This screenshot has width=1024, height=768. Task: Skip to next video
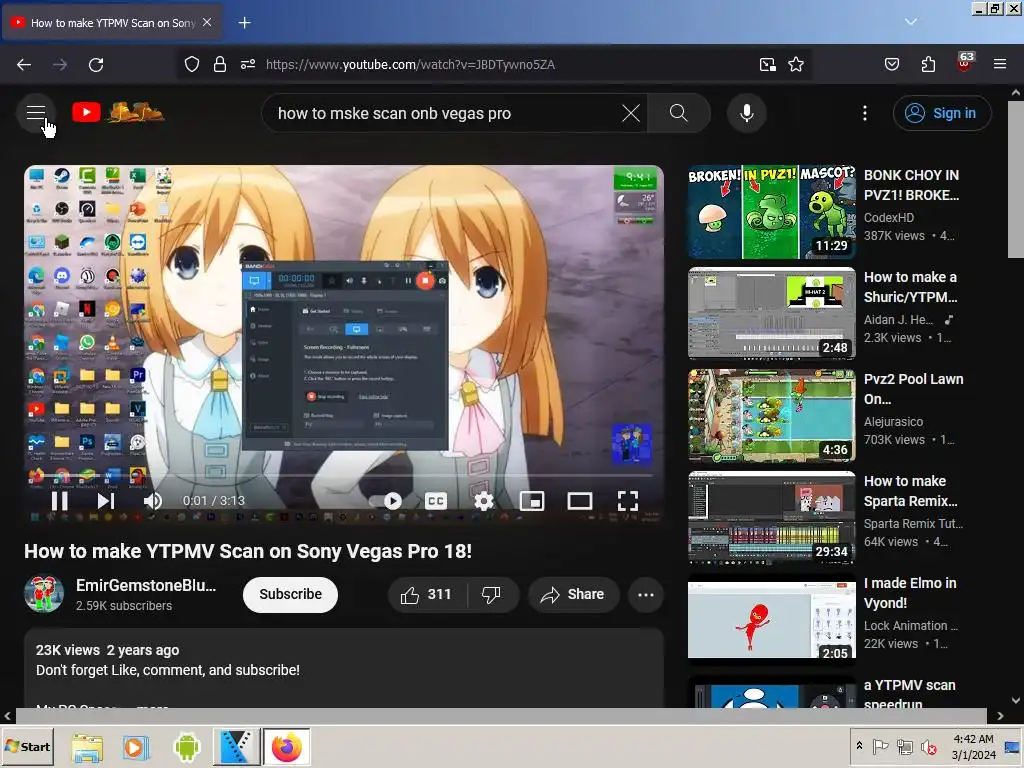click(106, 501)
